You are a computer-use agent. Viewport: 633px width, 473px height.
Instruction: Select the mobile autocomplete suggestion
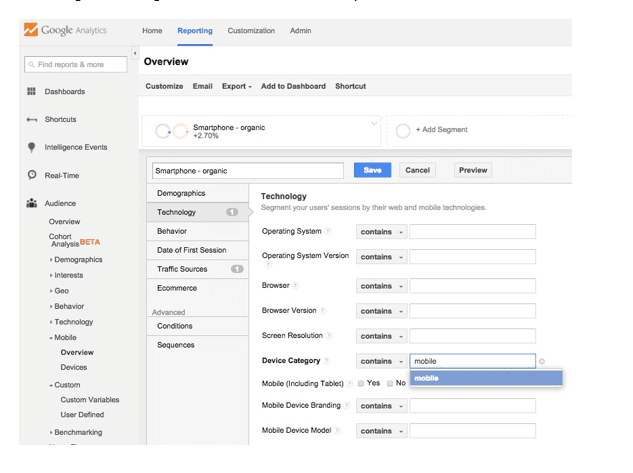[486, 378]
